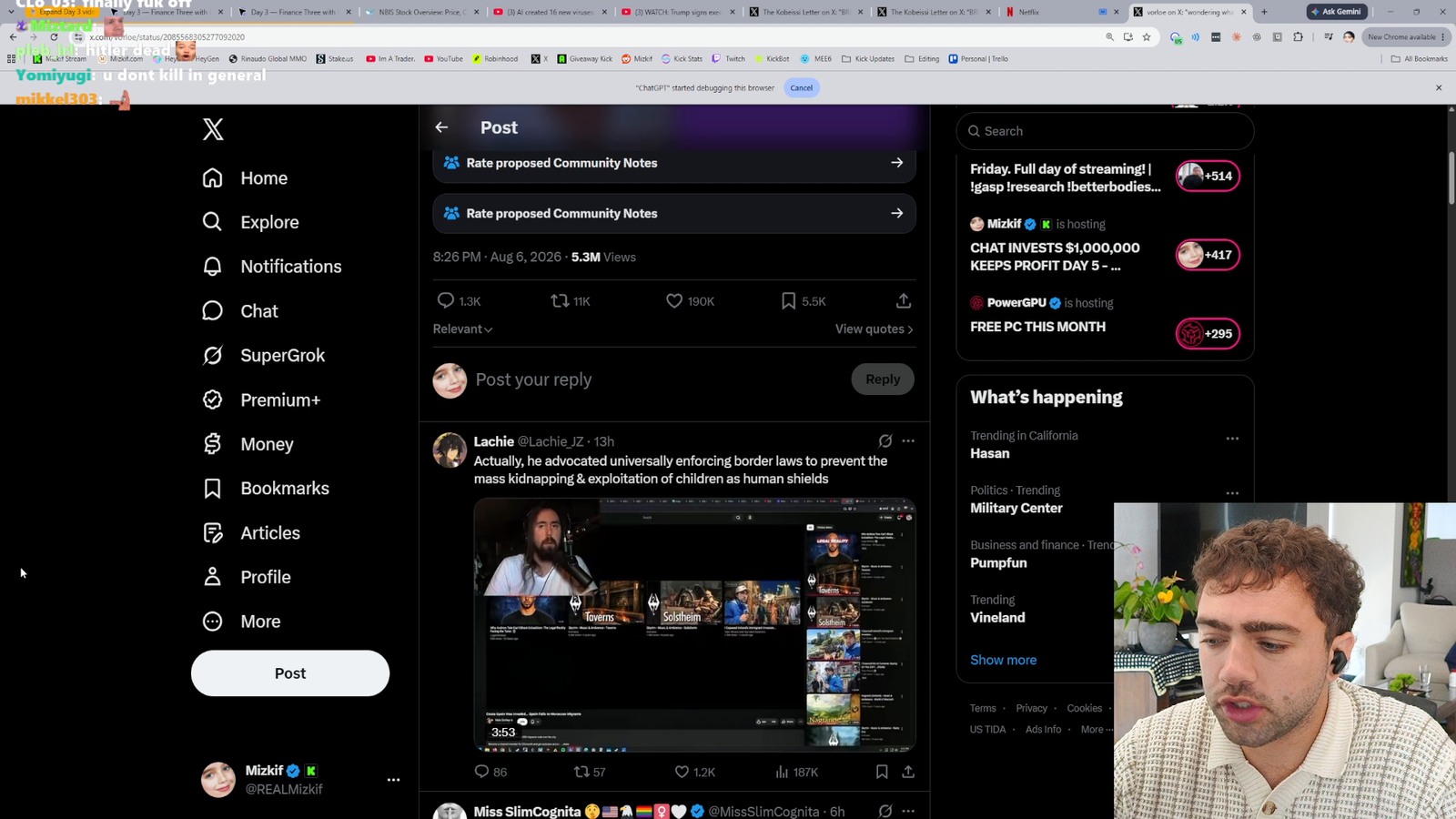Image resolution: width=1456 pixels, height=819 pixels.
Task: Click Show more under What's happening
Action: [x=1003, y=660]
